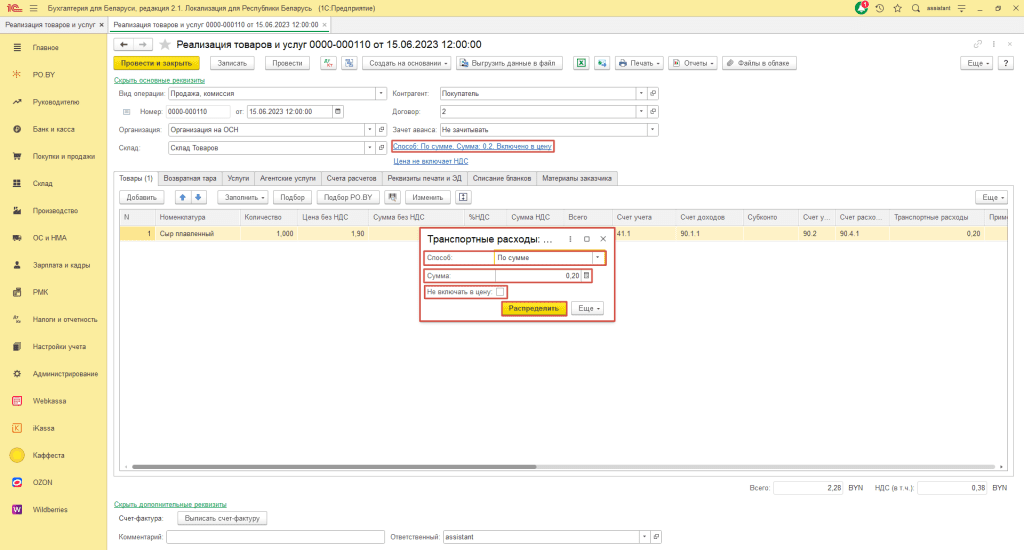Click the exchange icon beside Excel
This screenshot has width=1024, height=550.
point(601,63)
